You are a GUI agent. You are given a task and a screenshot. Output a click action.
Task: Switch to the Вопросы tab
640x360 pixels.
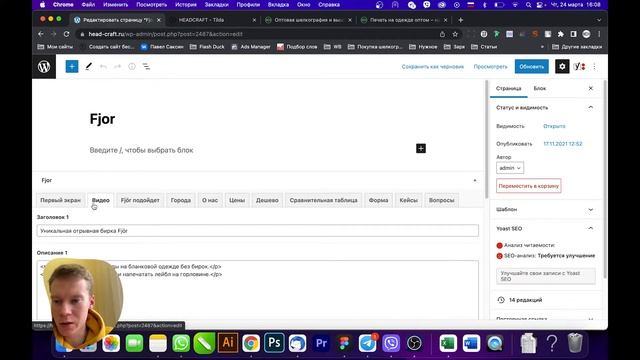click(x=441, y=200)
